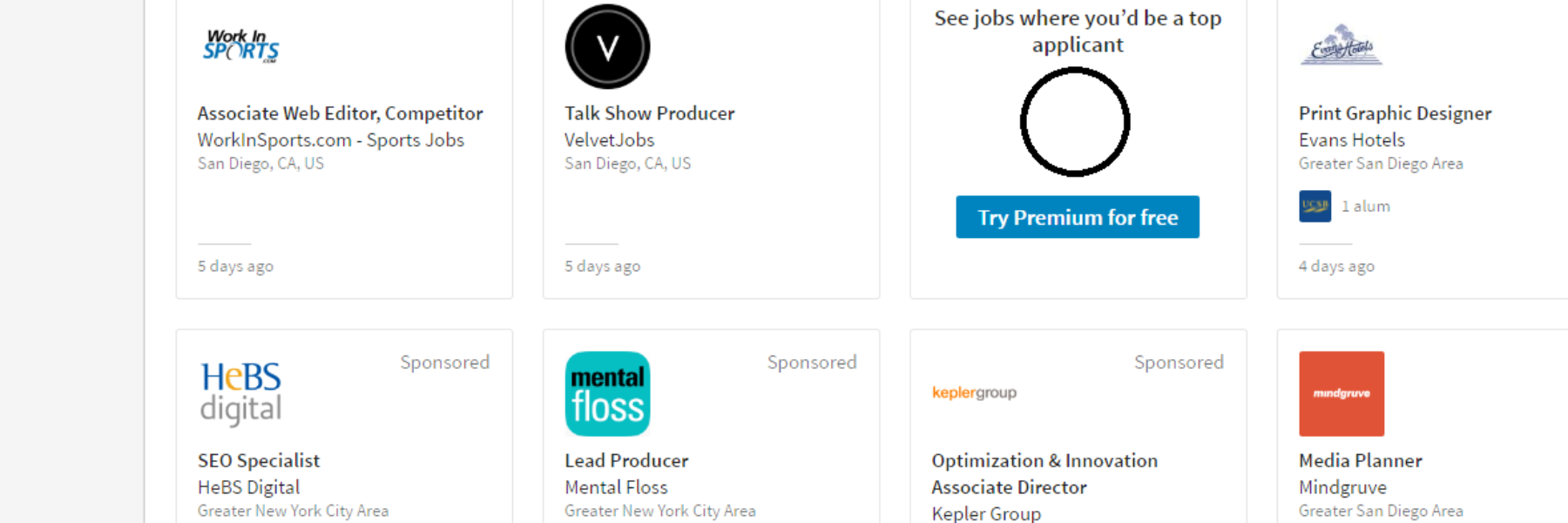The height and width of the screenshot is (523, 1568).
Task: Open the Lead Producer job posting
Action: 626,460
